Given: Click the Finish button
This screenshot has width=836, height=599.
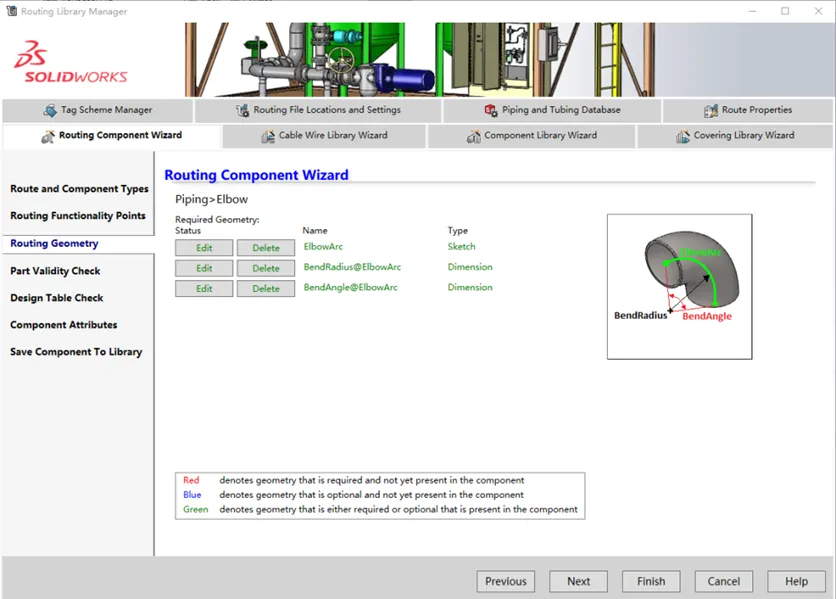Looking at the screenshot, I should click(x=651, y=581).
